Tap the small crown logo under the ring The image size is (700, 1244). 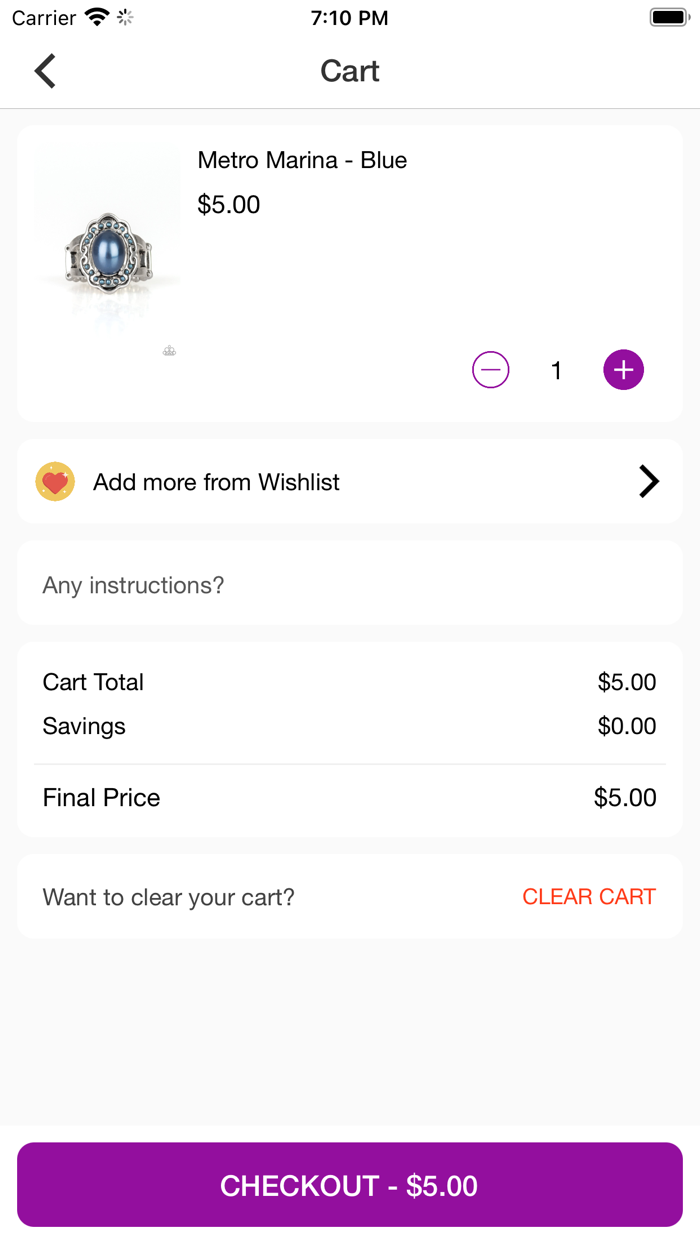tap(169, 351)
